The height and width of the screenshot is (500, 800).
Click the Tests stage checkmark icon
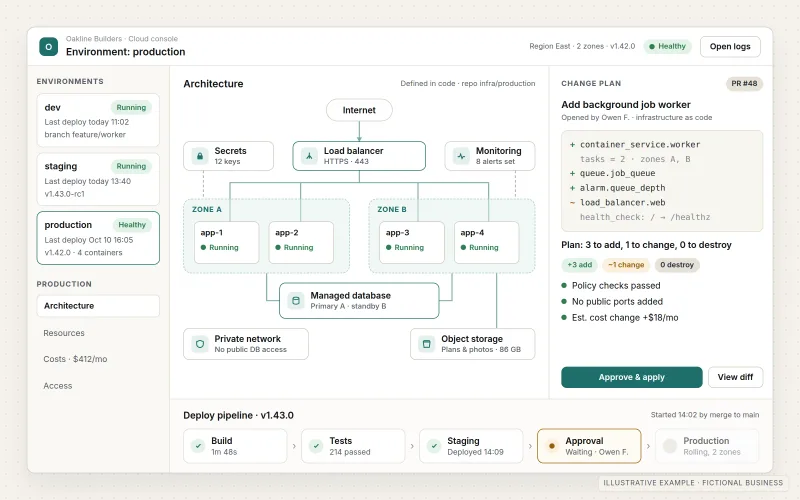point(316,446)
